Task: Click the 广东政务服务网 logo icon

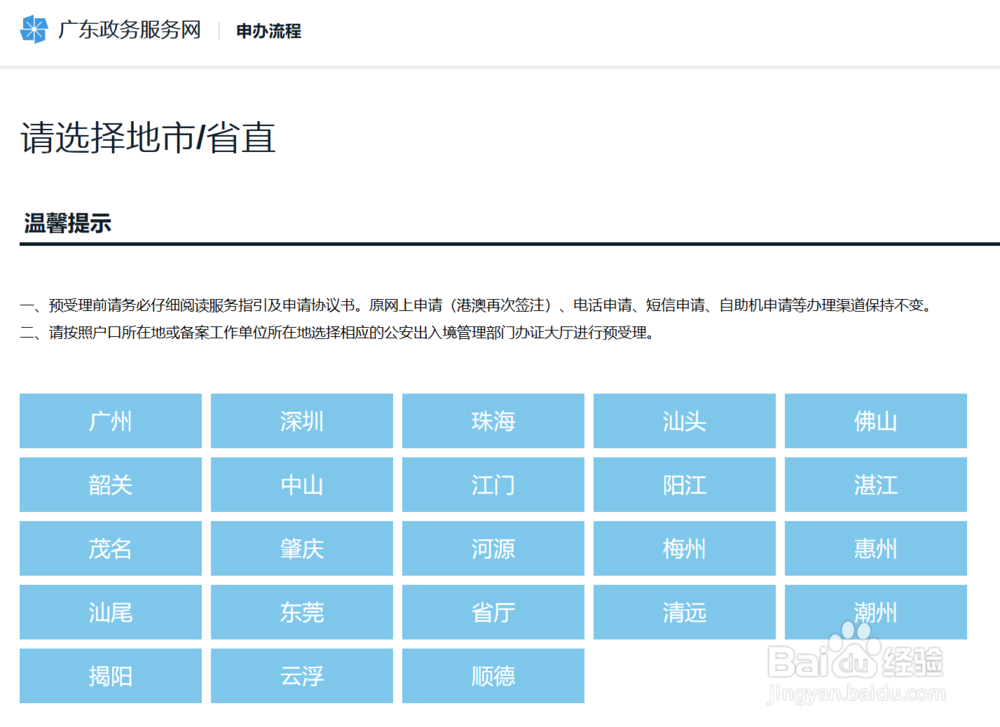Action: pos(35,31)
